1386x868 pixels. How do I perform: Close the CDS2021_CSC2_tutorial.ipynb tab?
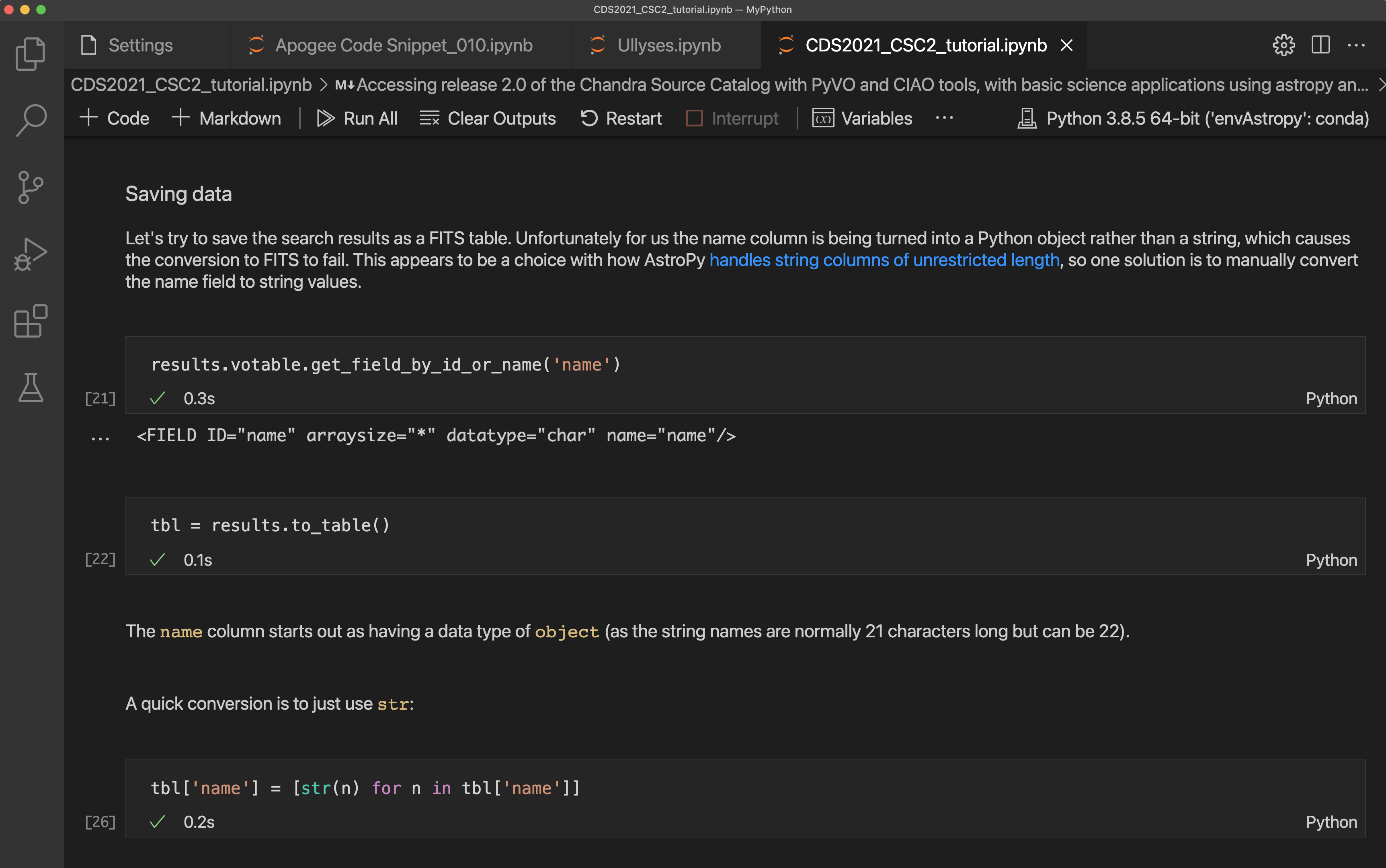[1066, 45]
